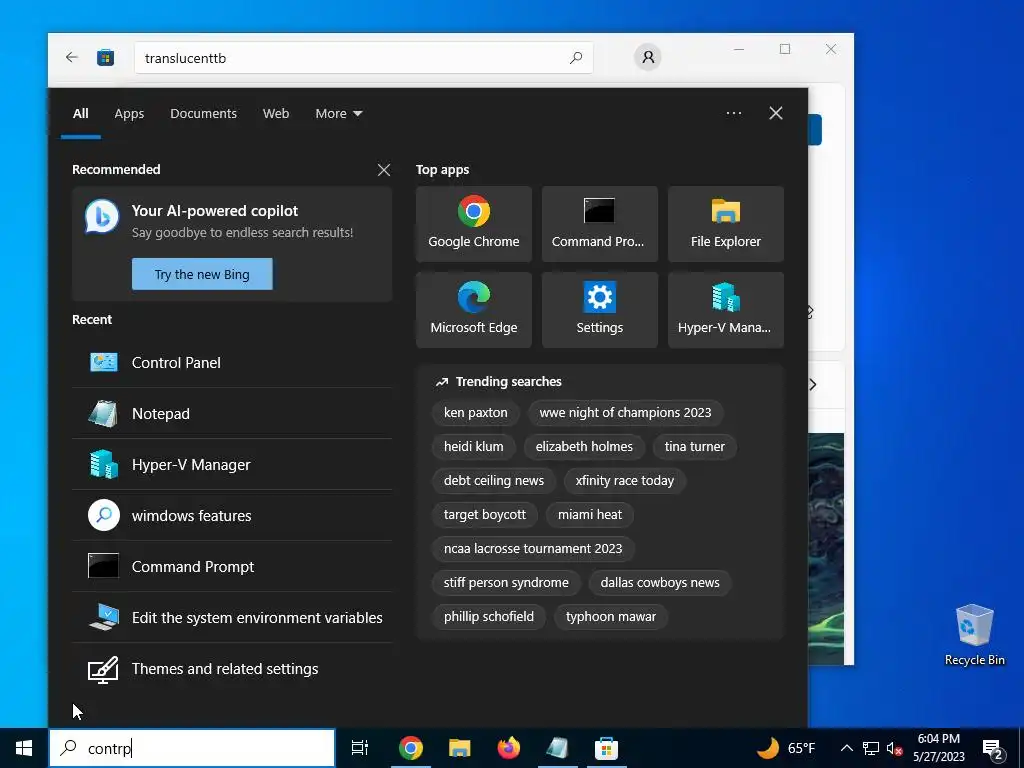Search trending 'wwe night of champions 2023'

coord(625,413)
